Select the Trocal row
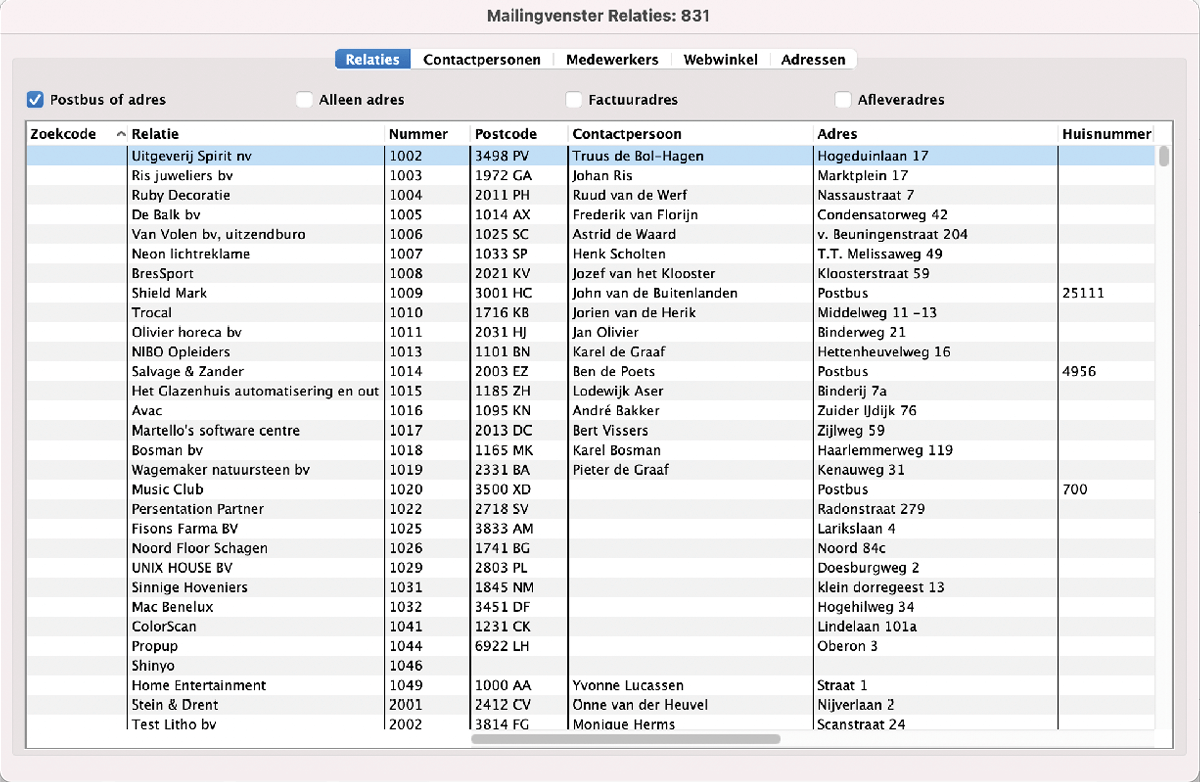 coord(590,313)
